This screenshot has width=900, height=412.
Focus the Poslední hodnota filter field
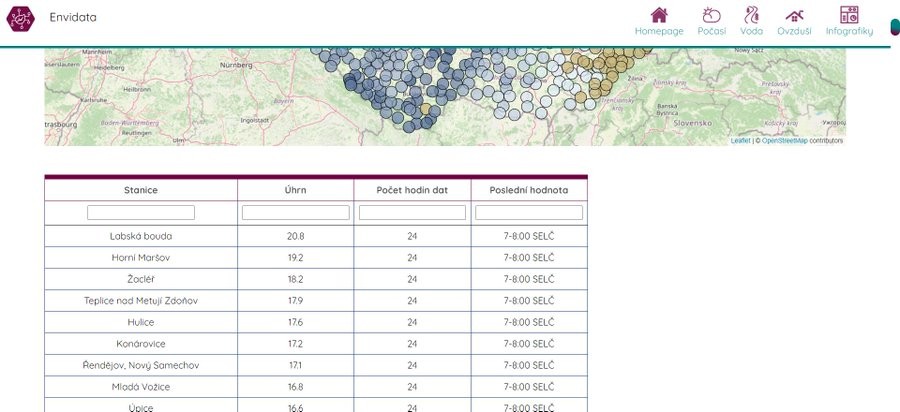click(529, 213)
